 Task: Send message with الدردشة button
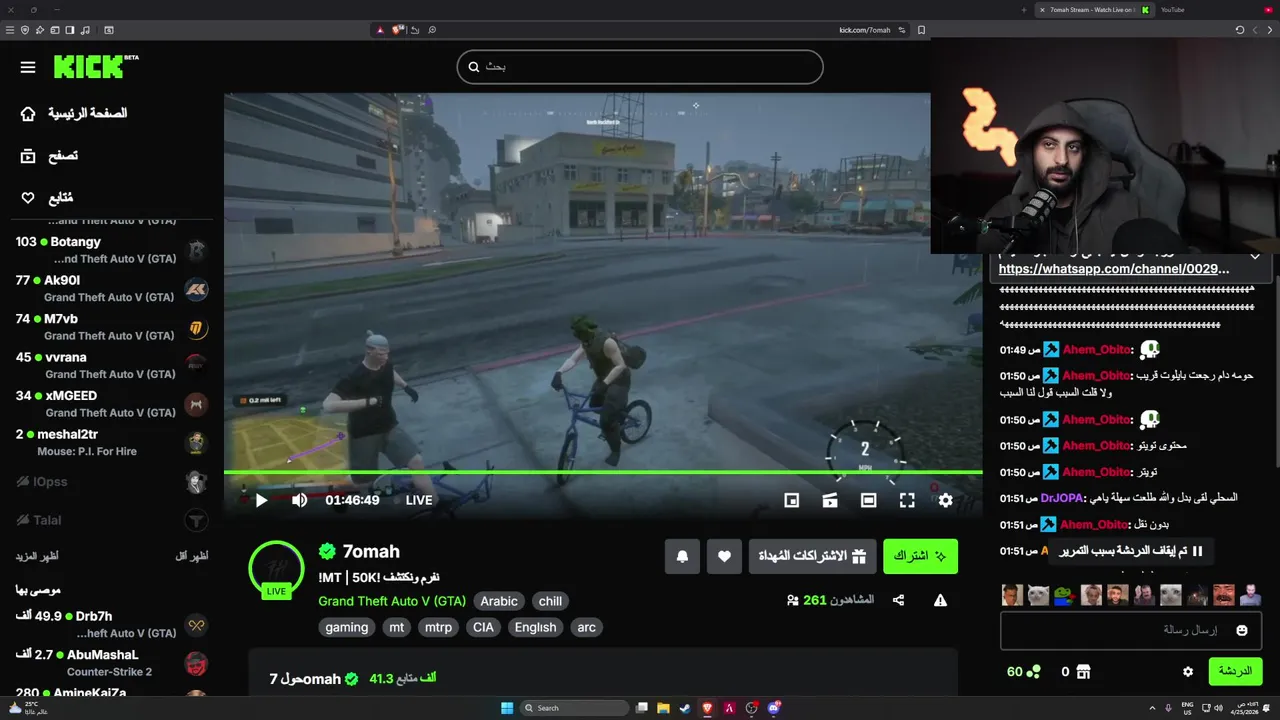(1235, 671)
